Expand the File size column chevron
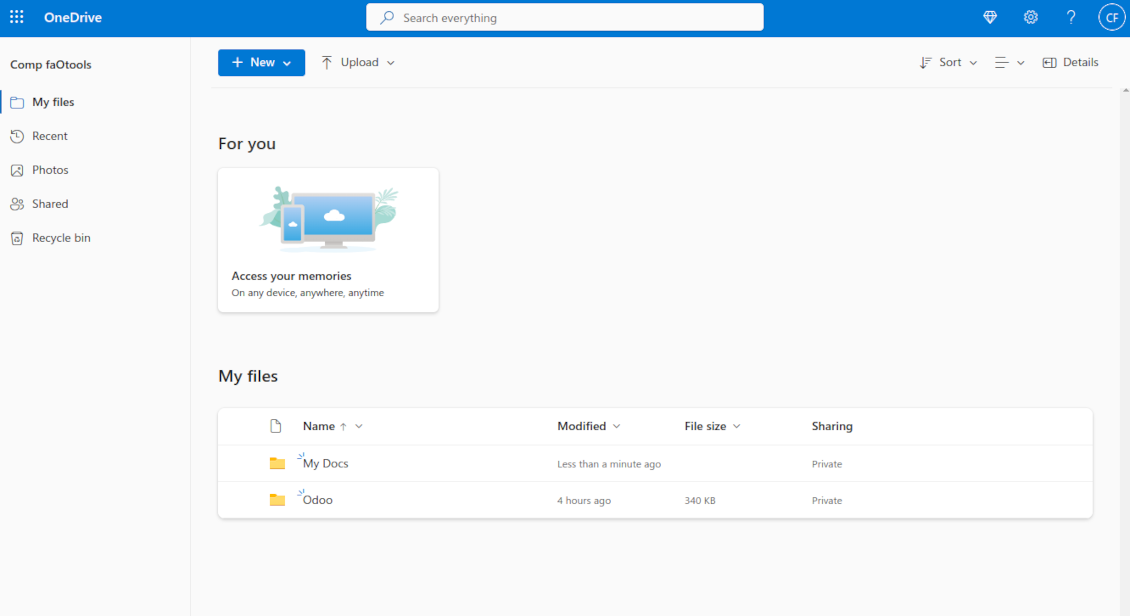The image size is (1130, 616). click(x=737, y=427)
